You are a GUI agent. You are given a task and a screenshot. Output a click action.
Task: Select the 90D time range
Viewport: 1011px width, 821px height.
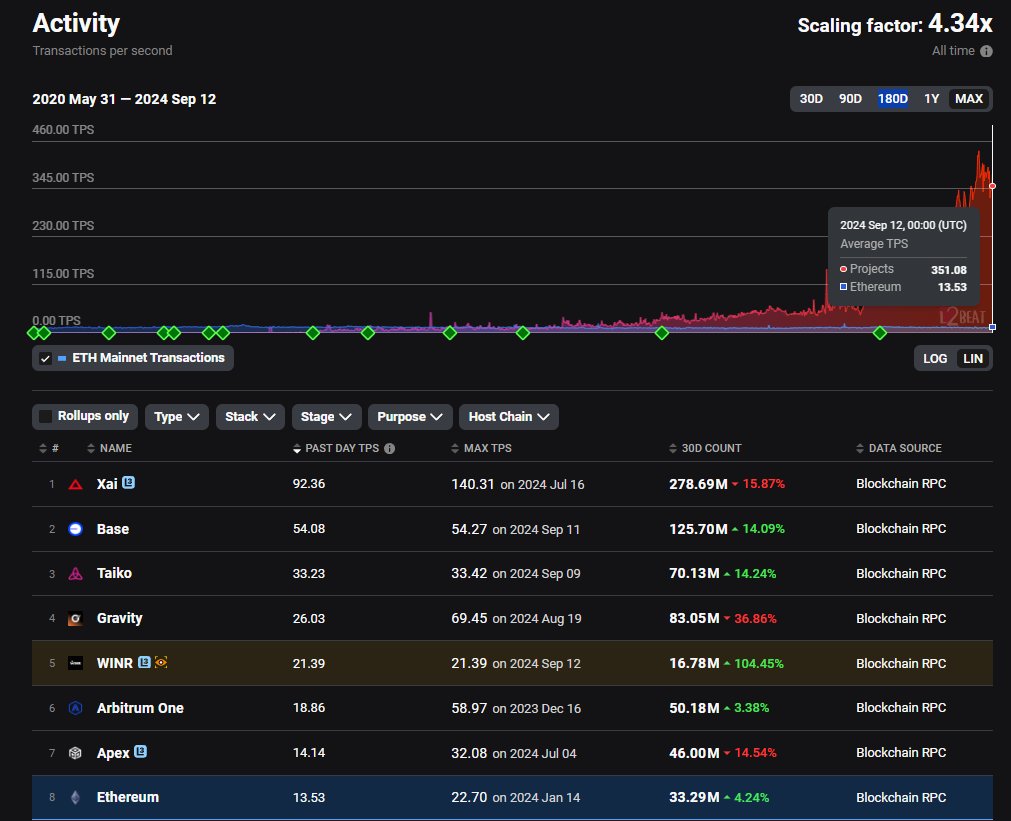tap(850, 99)
